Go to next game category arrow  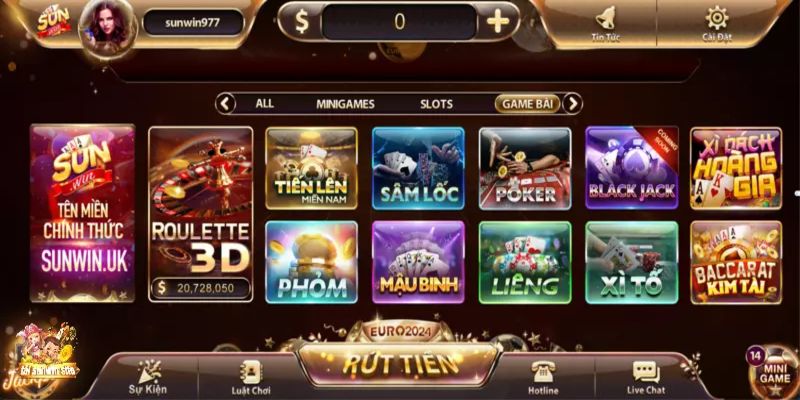coord(572,104)
